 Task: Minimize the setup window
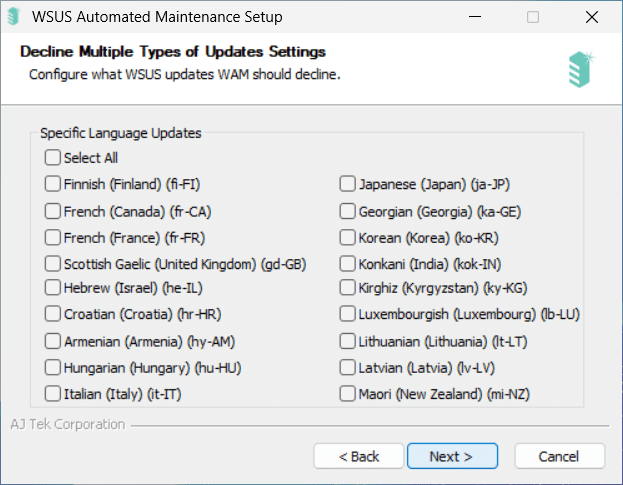pos(475,17)
